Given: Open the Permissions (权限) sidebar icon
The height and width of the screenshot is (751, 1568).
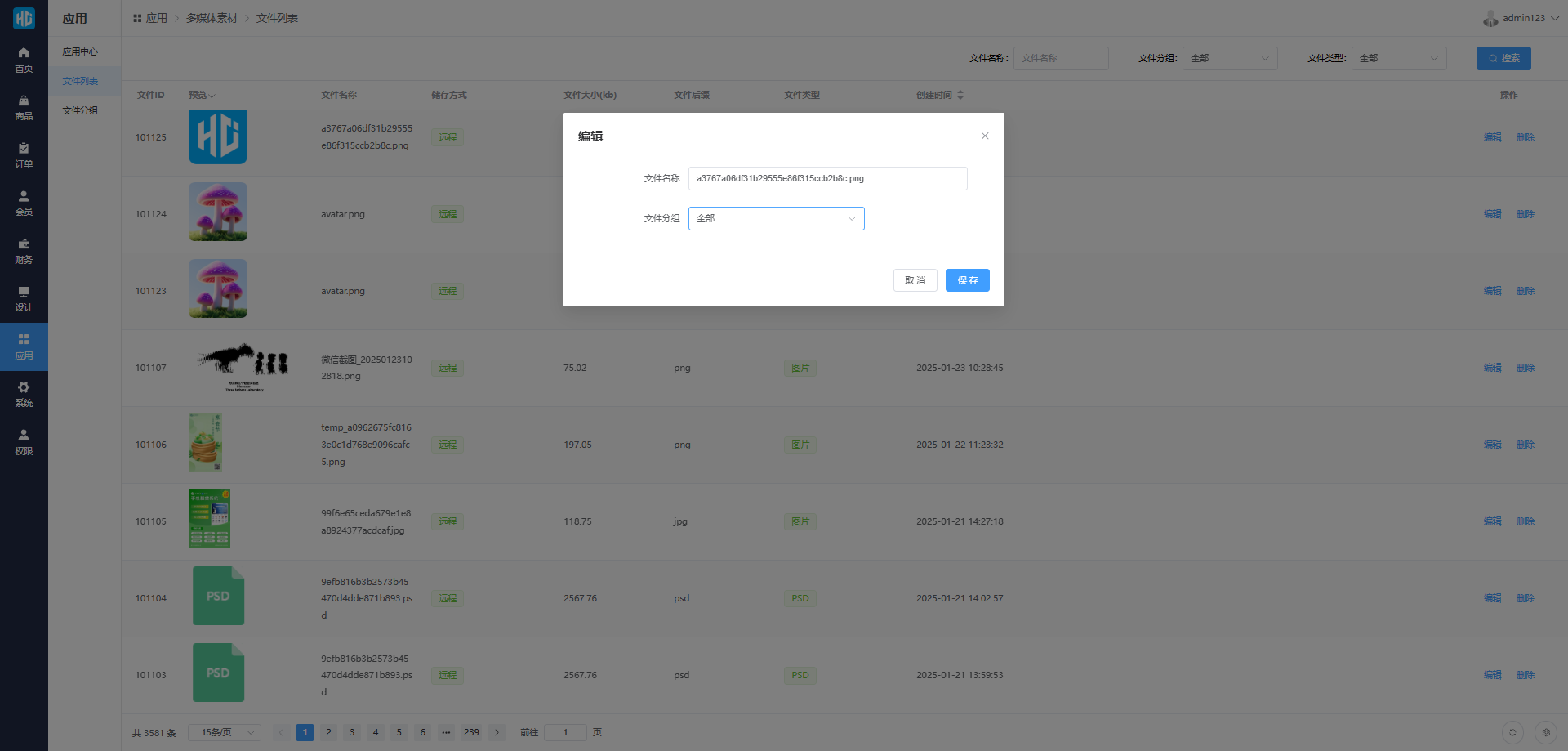Looking at the screenshot, I should pos(24,436).
